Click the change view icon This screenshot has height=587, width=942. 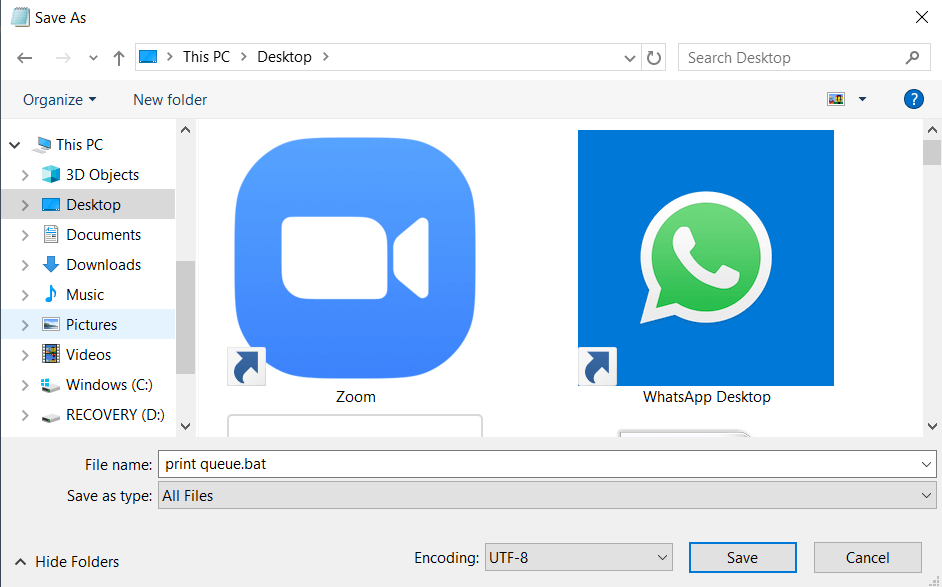(836, 99)
